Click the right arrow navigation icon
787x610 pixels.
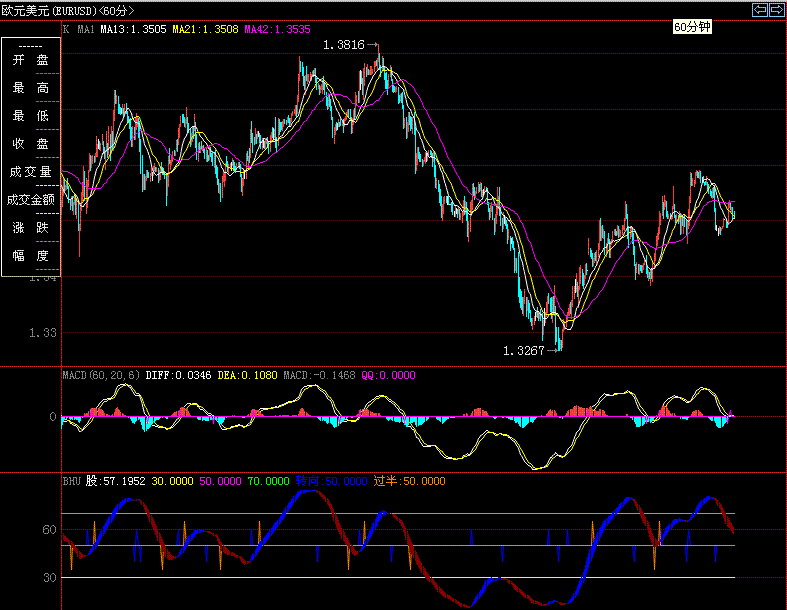click(x=776, y=10)
